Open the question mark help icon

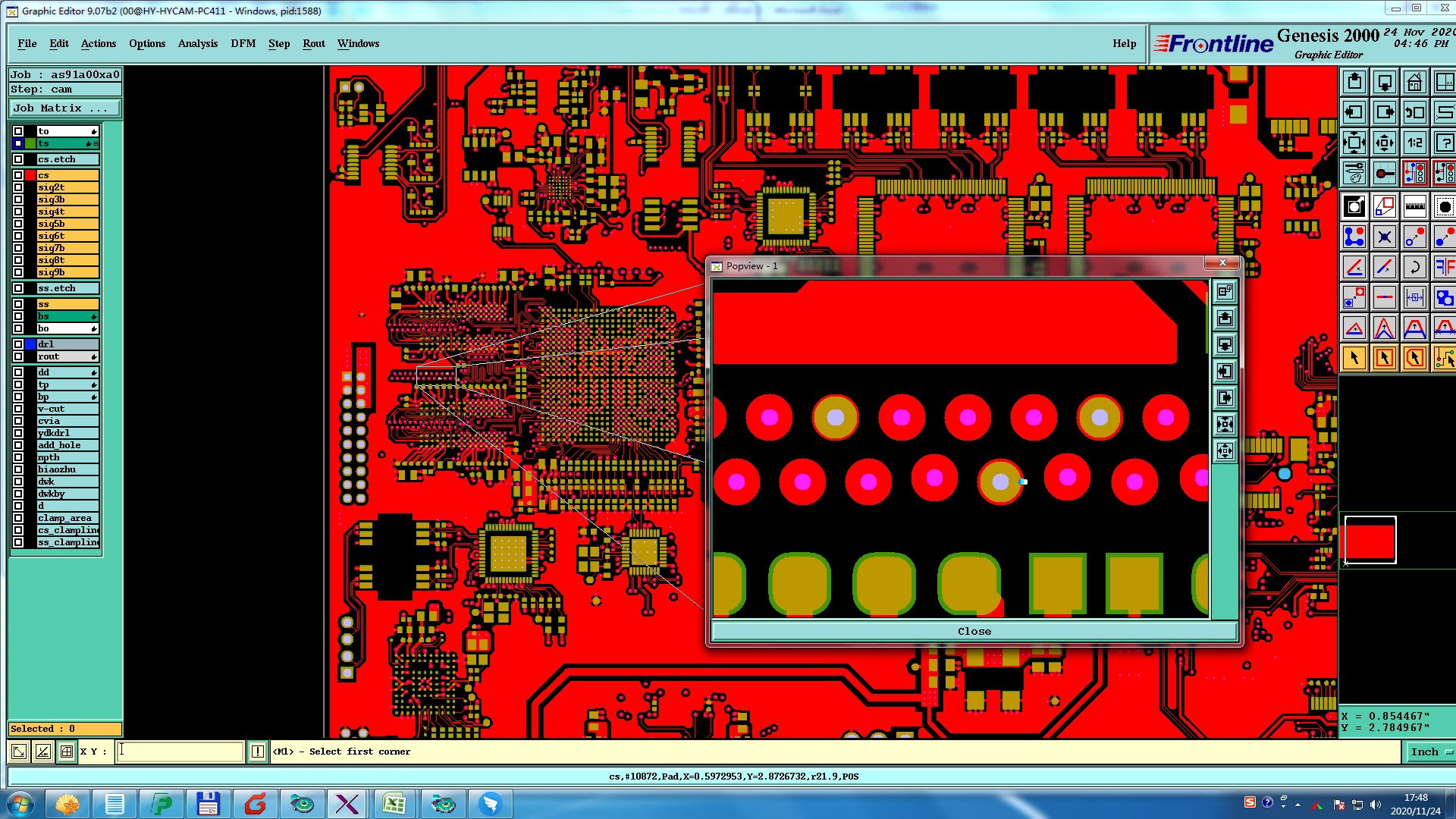click(1444, 143)
